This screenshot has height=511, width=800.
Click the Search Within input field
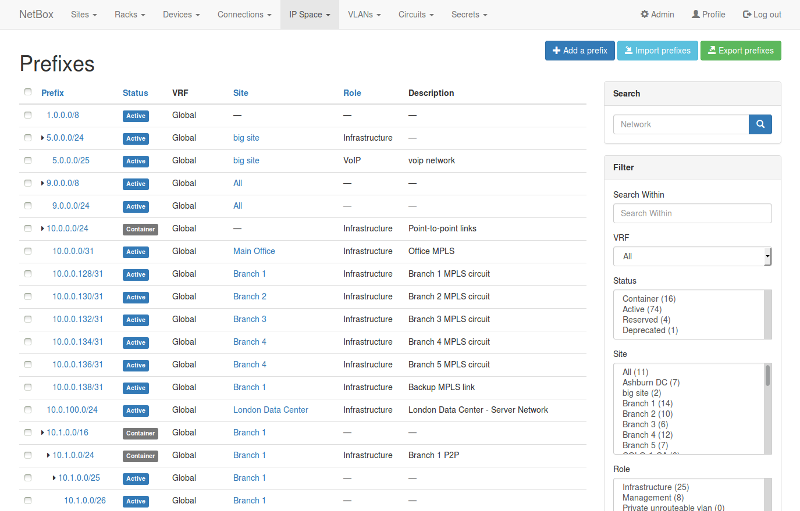[x=692, y=213]
